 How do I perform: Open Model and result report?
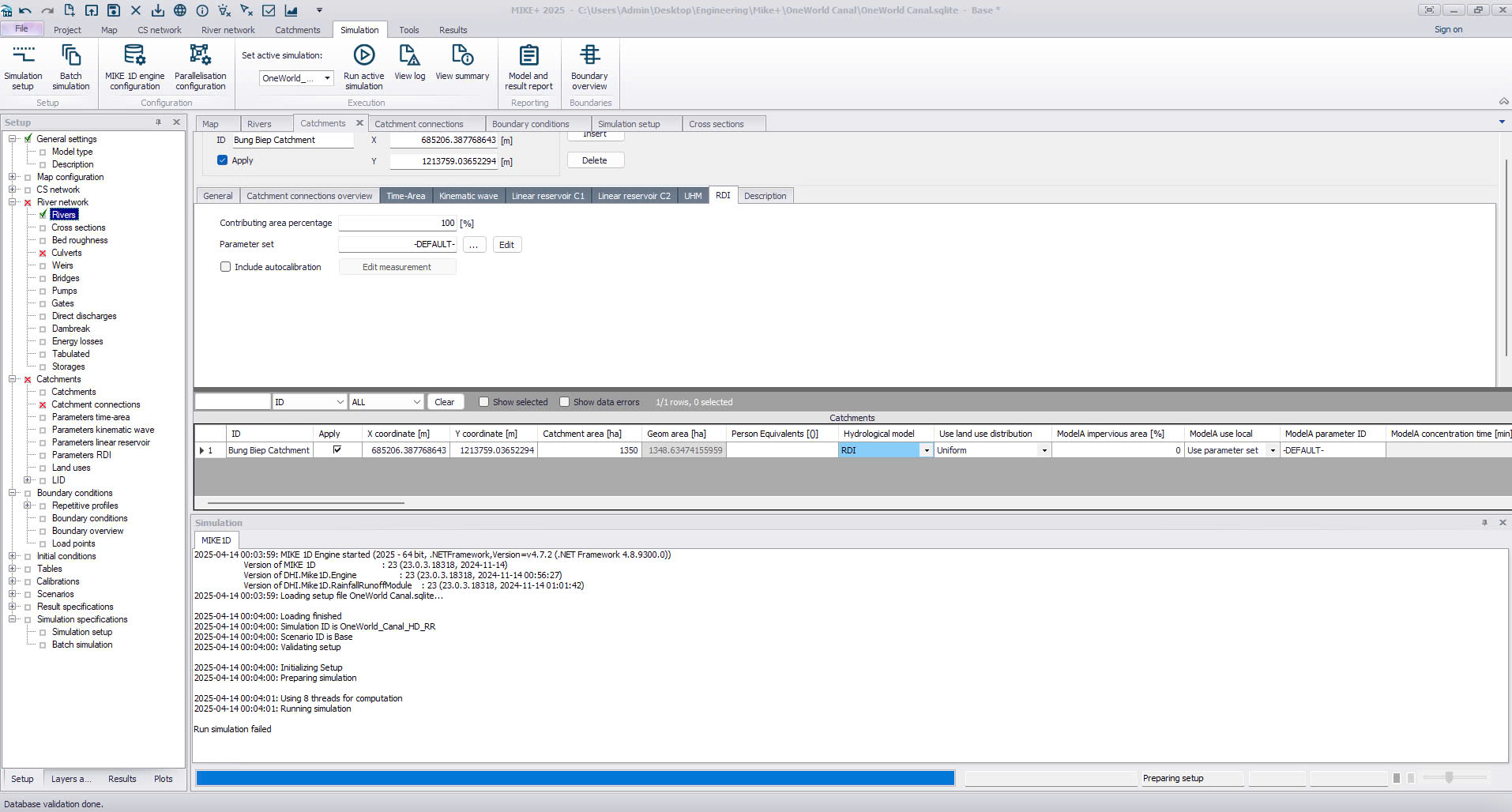pos(528,67)
